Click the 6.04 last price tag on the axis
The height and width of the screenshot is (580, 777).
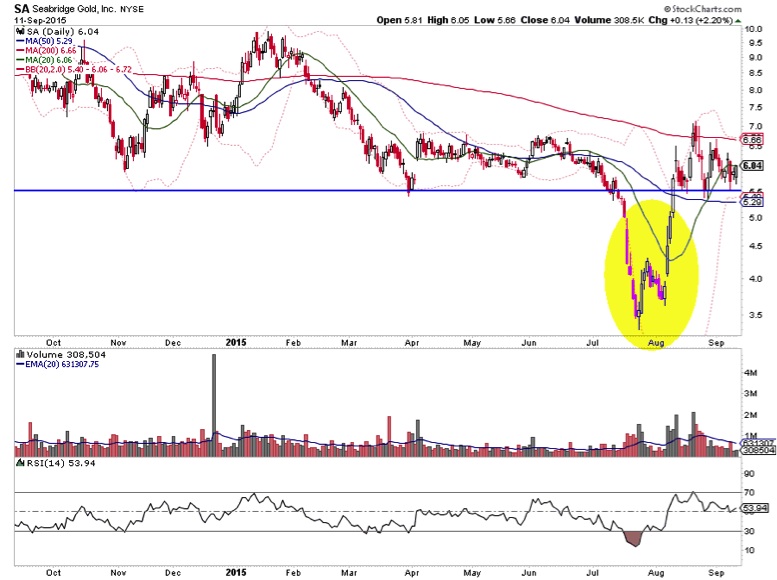click(752, 166)
